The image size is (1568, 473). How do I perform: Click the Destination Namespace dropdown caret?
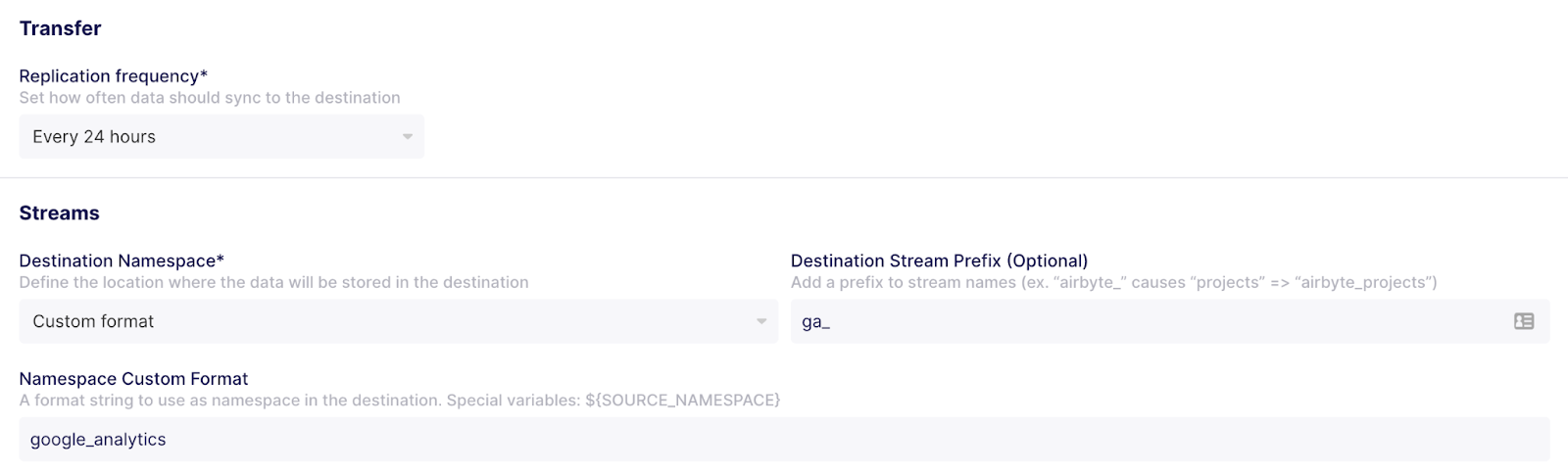(761, 321)
